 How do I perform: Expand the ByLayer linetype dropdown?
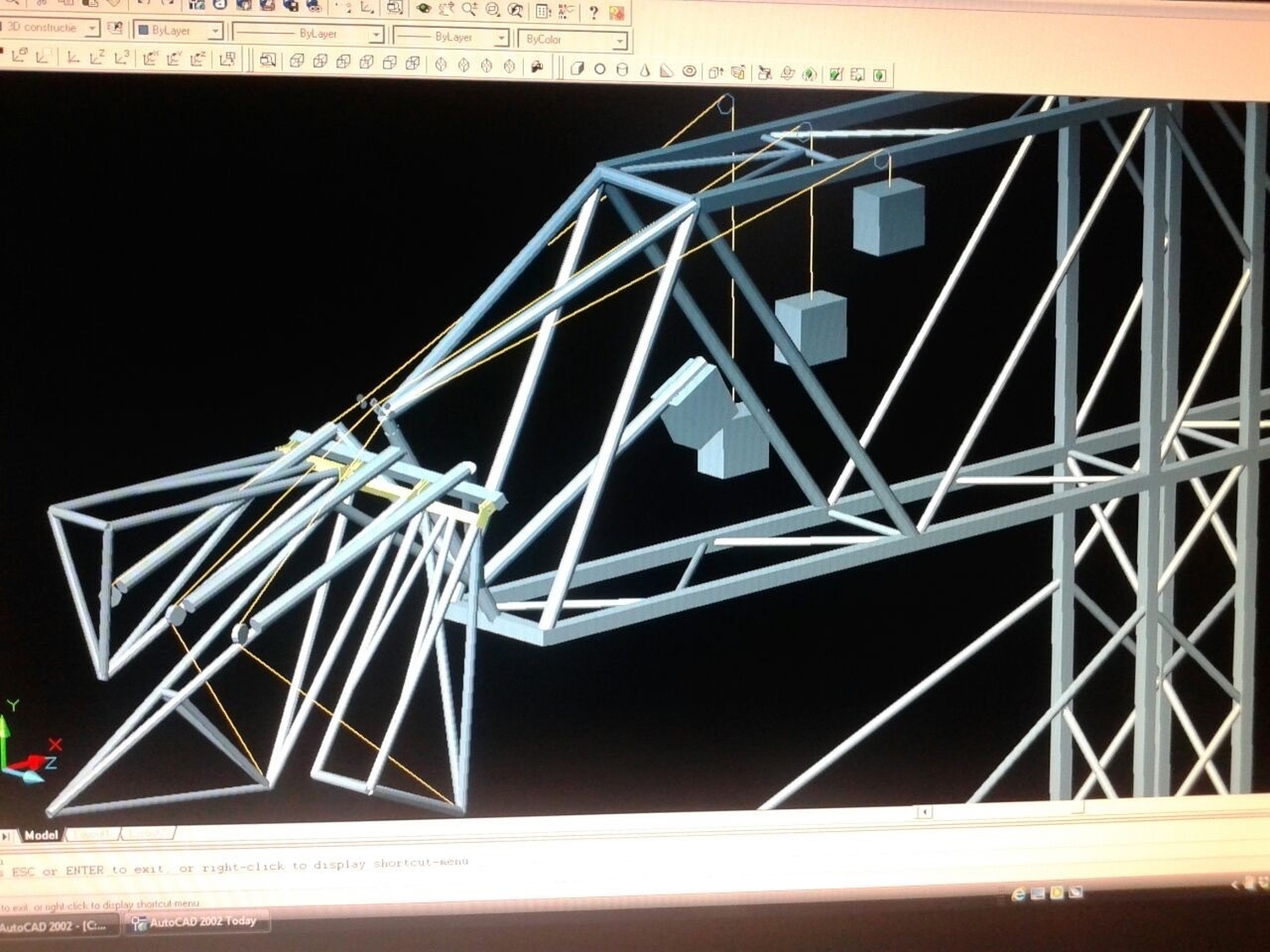(x=376, y=35)
